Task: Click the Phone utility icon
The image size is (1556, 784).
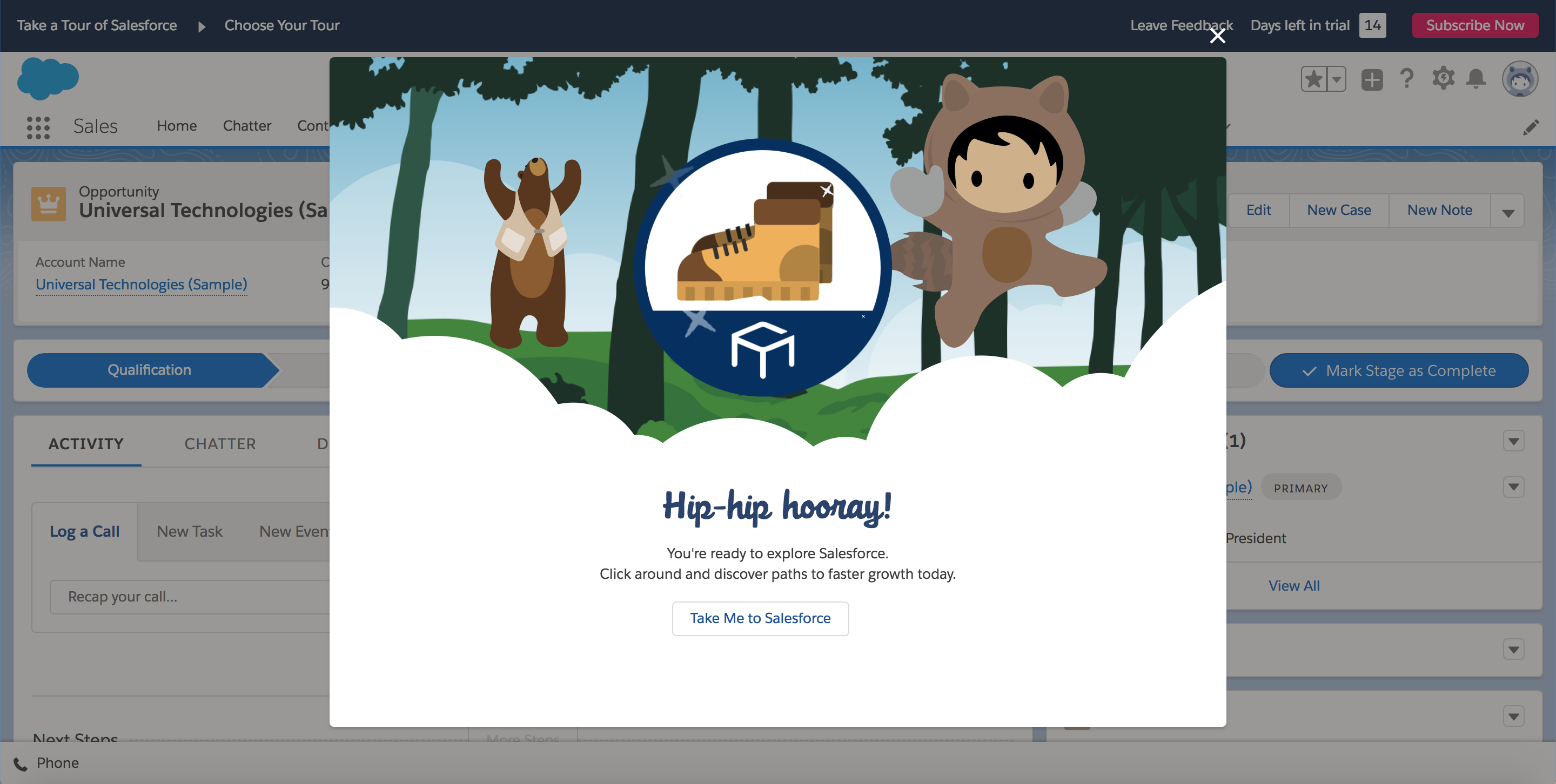Action: pos(21,763)
